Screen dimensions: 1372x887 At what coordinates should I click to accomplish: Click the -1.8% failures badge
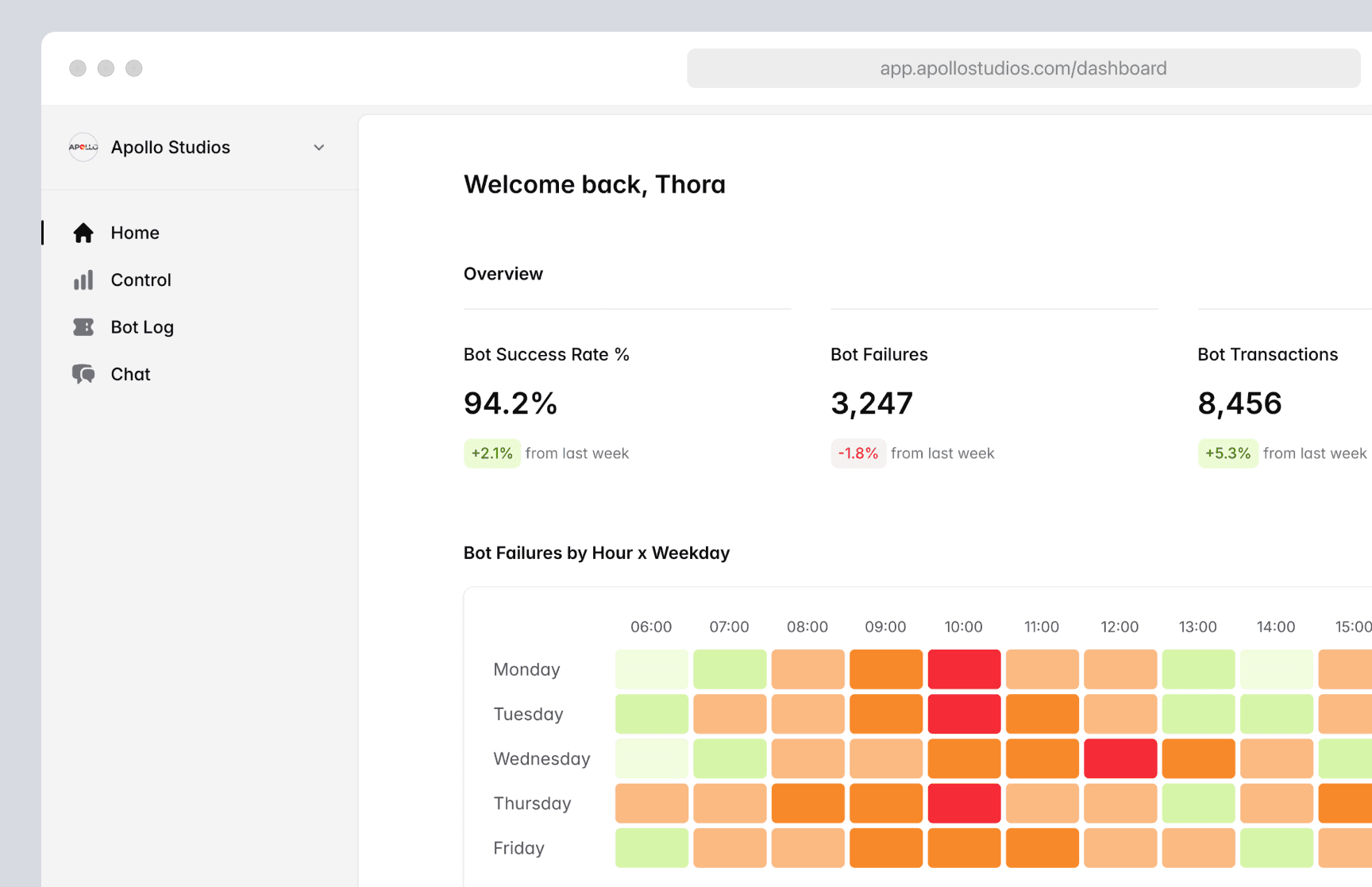point(858,453)
